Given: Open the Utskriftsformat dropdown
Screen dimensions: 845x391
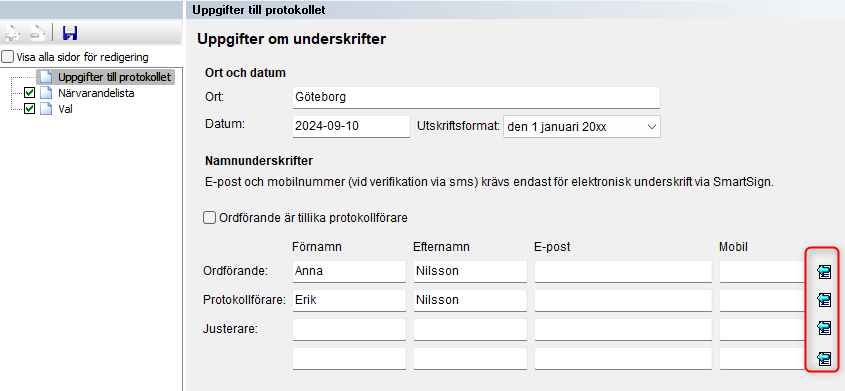Looking at the screenshot, I should tap(581, 127).
